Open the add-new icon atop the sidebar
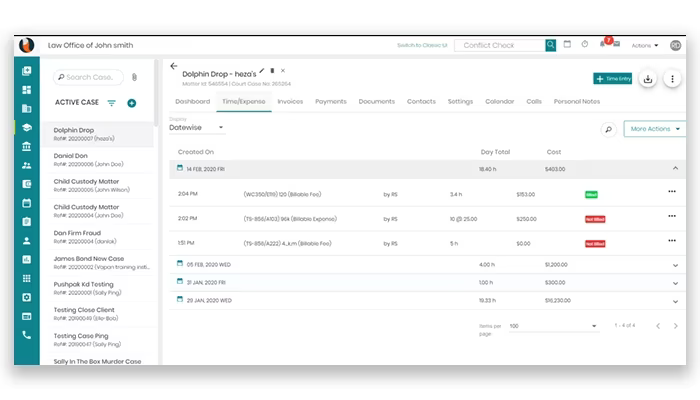This screenshot has height=400, width=700. 27,71
